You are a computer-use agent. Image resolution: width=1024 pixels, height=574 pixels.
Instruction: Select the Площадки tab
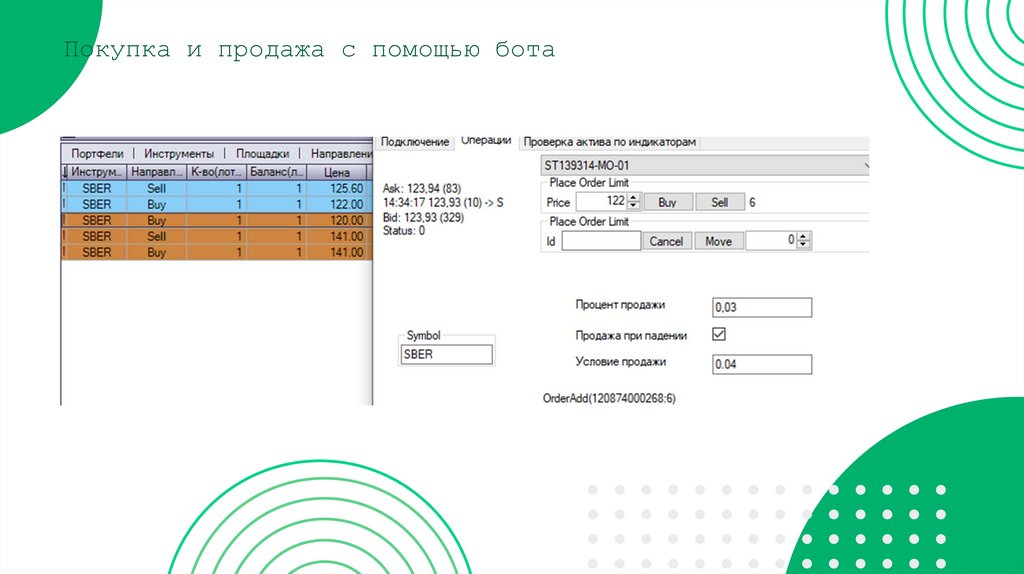click(x=262, y=154)
